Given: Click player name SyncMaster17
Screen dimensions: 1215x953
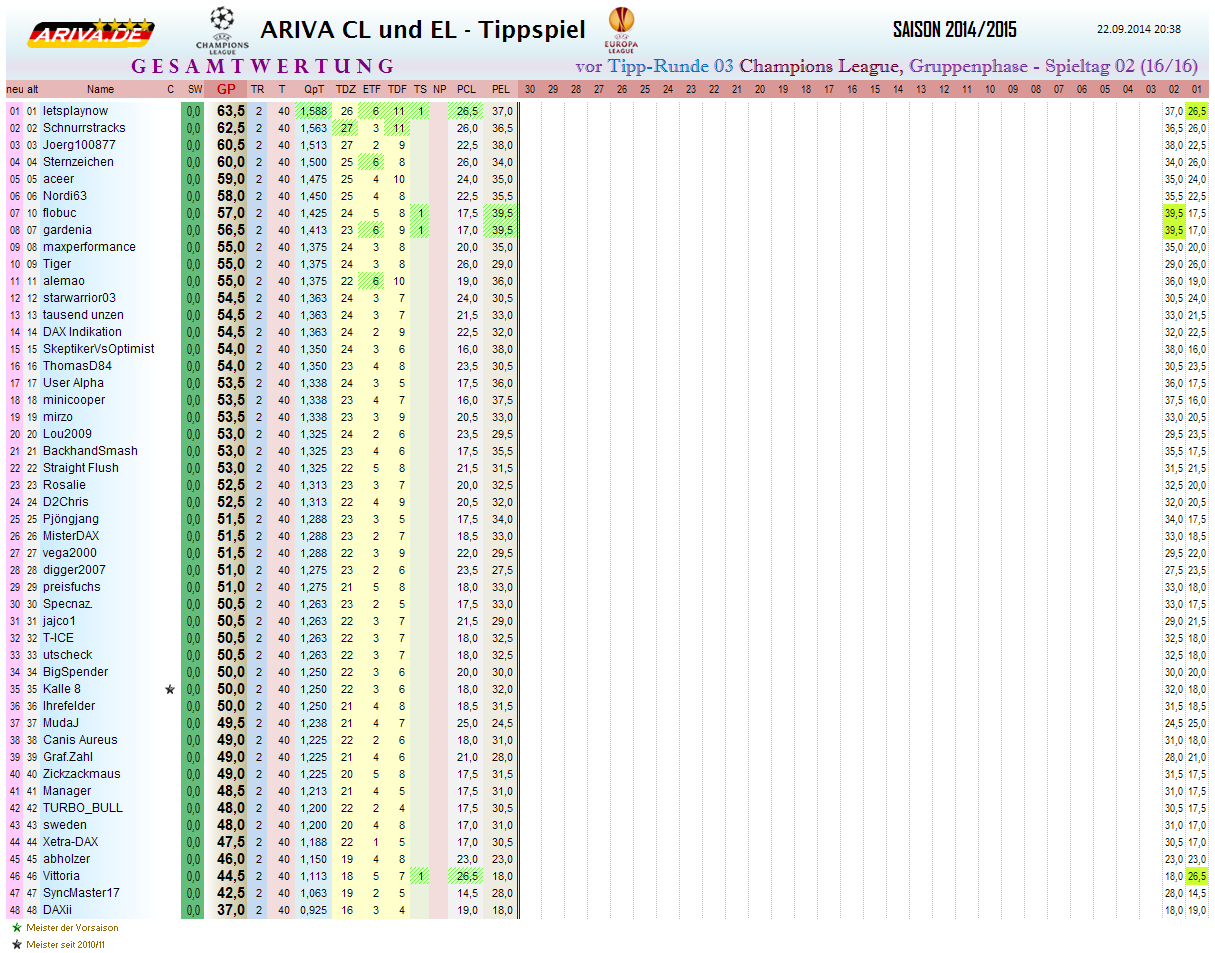Looking at the screenshot, I should click(81, 893).
